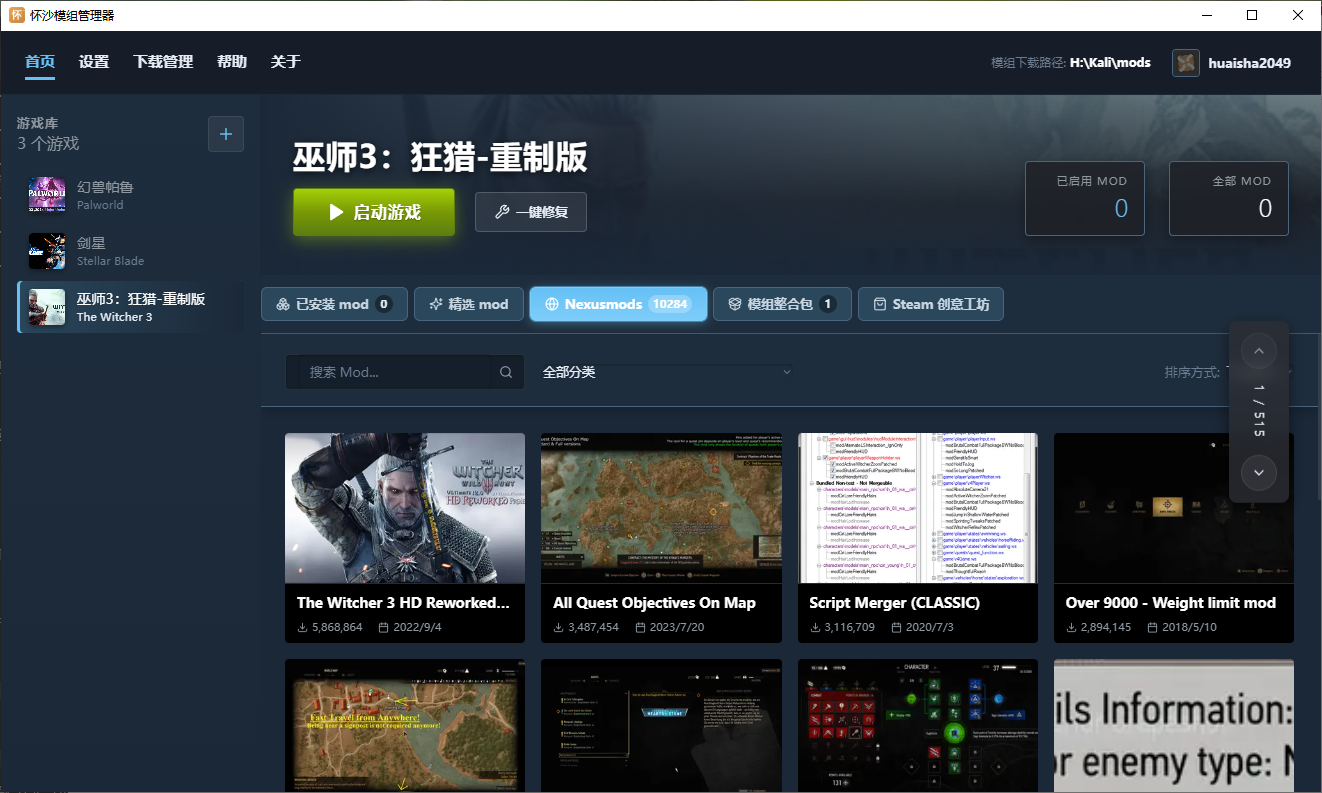This screenshot has height=793, width=1322.
Task: Click the 游戏库 heading
Action: (37, 123)
